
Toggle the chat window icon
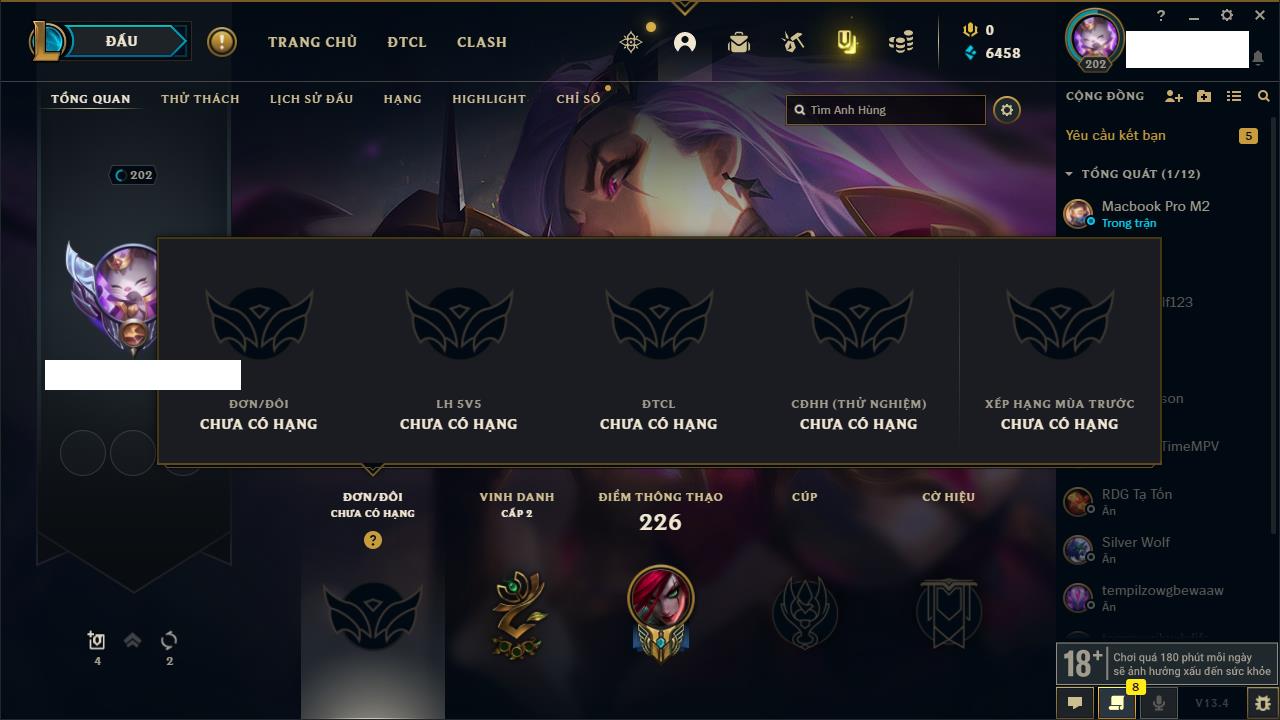click(x=1075, y=703)
